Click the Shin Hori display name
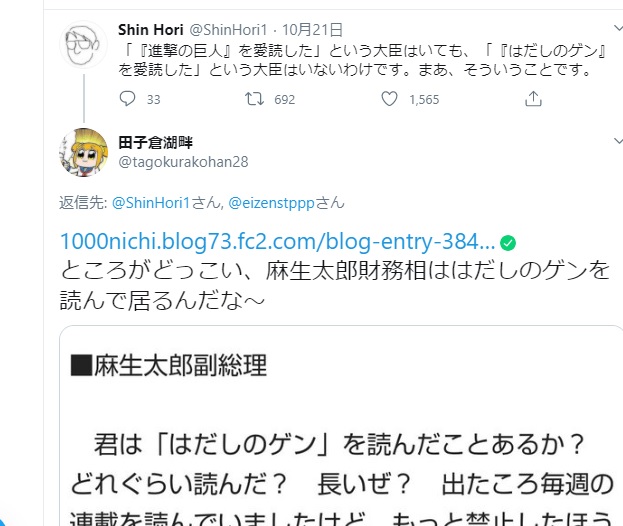This screenshot has height=526, width=623. click(151, 30)
